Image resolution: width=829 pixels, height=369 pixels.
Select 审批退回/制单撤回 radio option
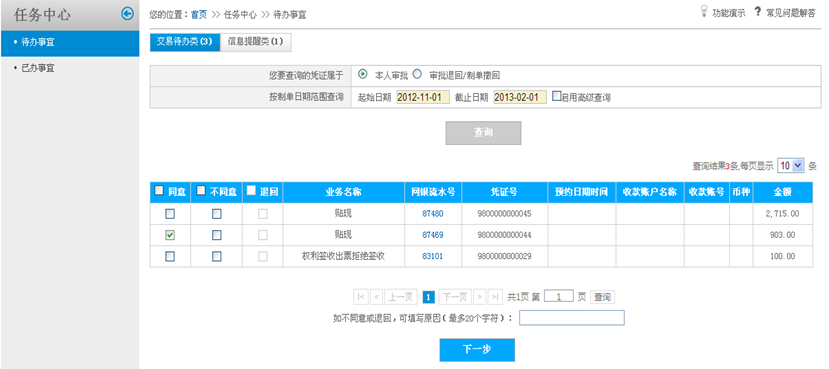coord(417,75)
